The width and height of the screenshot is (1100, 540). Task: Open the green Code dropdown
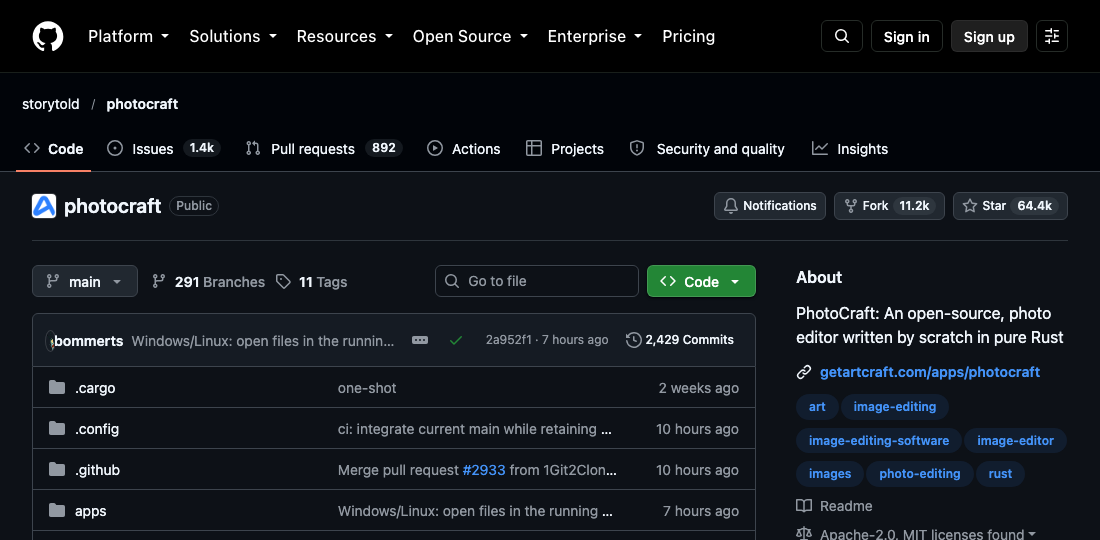coord(701,281)
